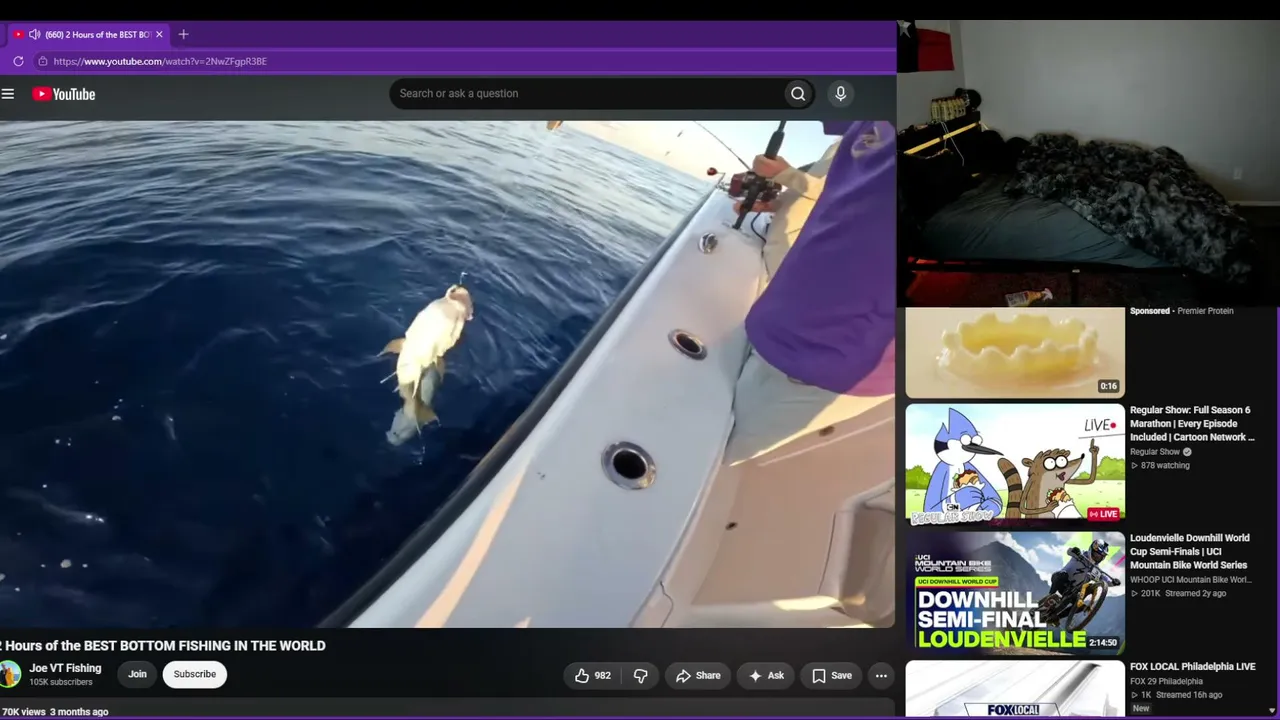This screenshot has width=1280, height=720.
Task: Visit the FOX 29 Philadelphia channel
Action: pos(1167,682)
